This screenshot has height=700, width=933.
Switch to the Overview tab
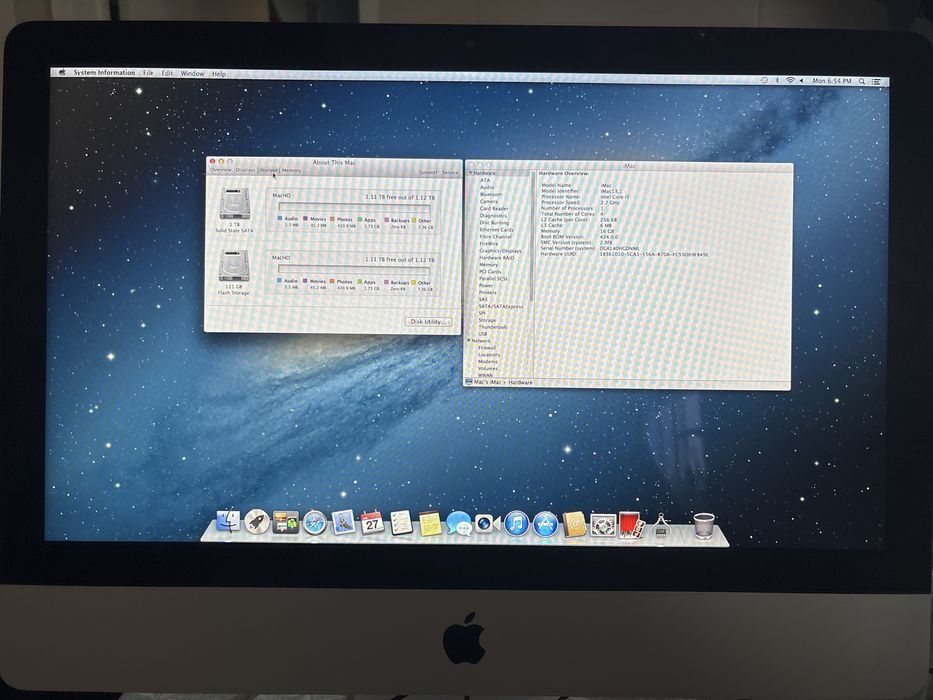220,170
